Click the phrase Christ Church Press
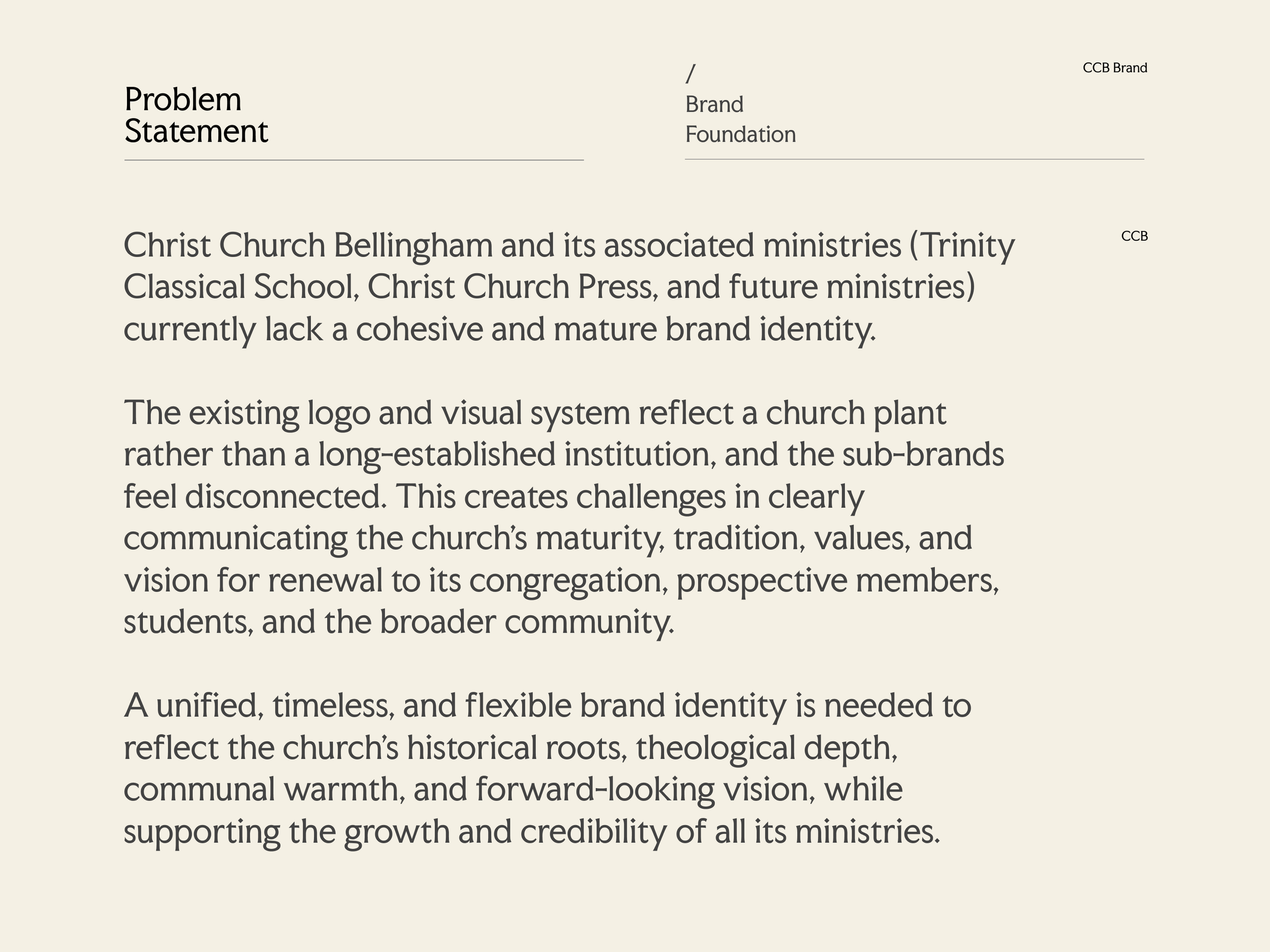Screen dimensions: 1270x952 click(512, 286)
